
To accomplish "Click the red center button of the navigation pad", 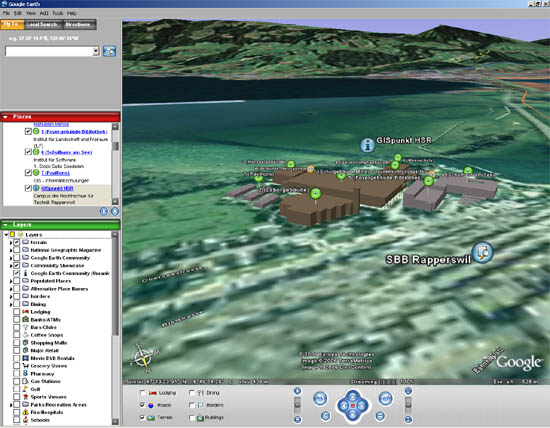I will (353, 406).
